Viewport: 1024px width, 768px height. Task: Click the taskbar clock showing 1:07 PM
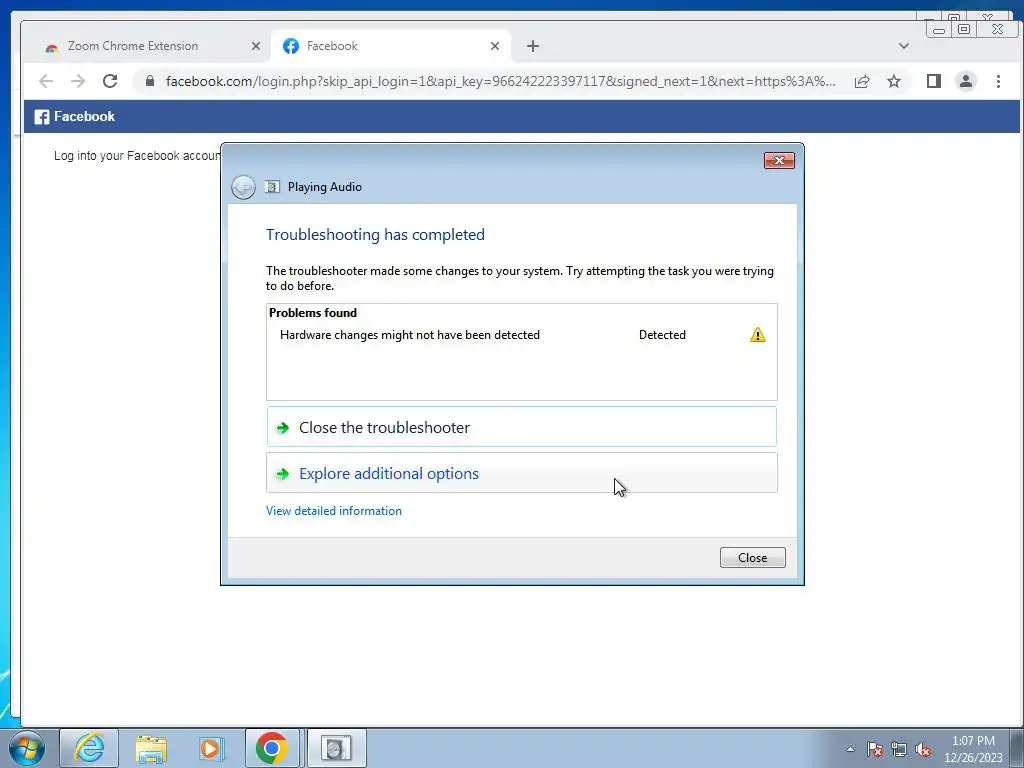point(973,749)
